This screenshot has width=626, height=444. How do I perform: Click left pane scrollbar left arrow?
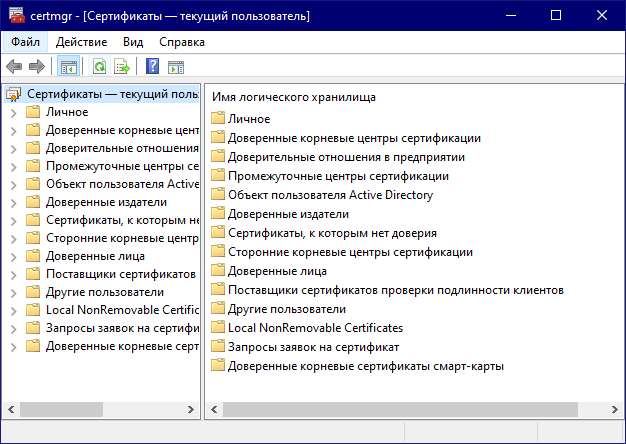click(x=11, y=409)
